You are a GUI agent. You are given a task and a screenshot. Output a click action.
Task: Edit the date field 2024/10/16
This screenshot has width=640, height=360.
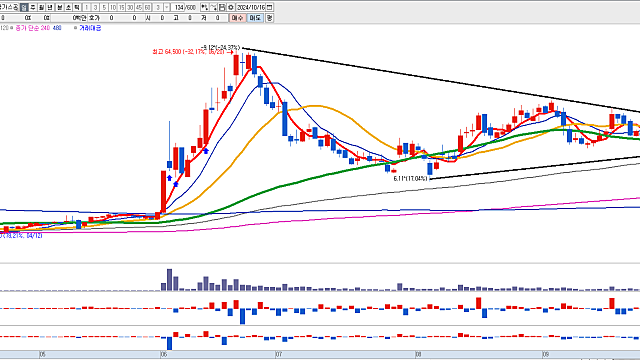(251, 7)
